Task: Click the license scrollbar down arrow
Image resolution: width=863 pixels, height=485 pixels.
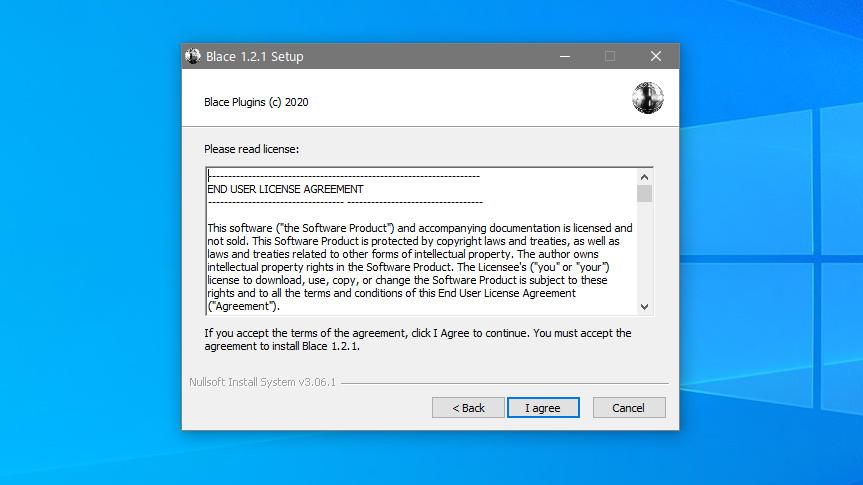Action: tap(644, 307)
